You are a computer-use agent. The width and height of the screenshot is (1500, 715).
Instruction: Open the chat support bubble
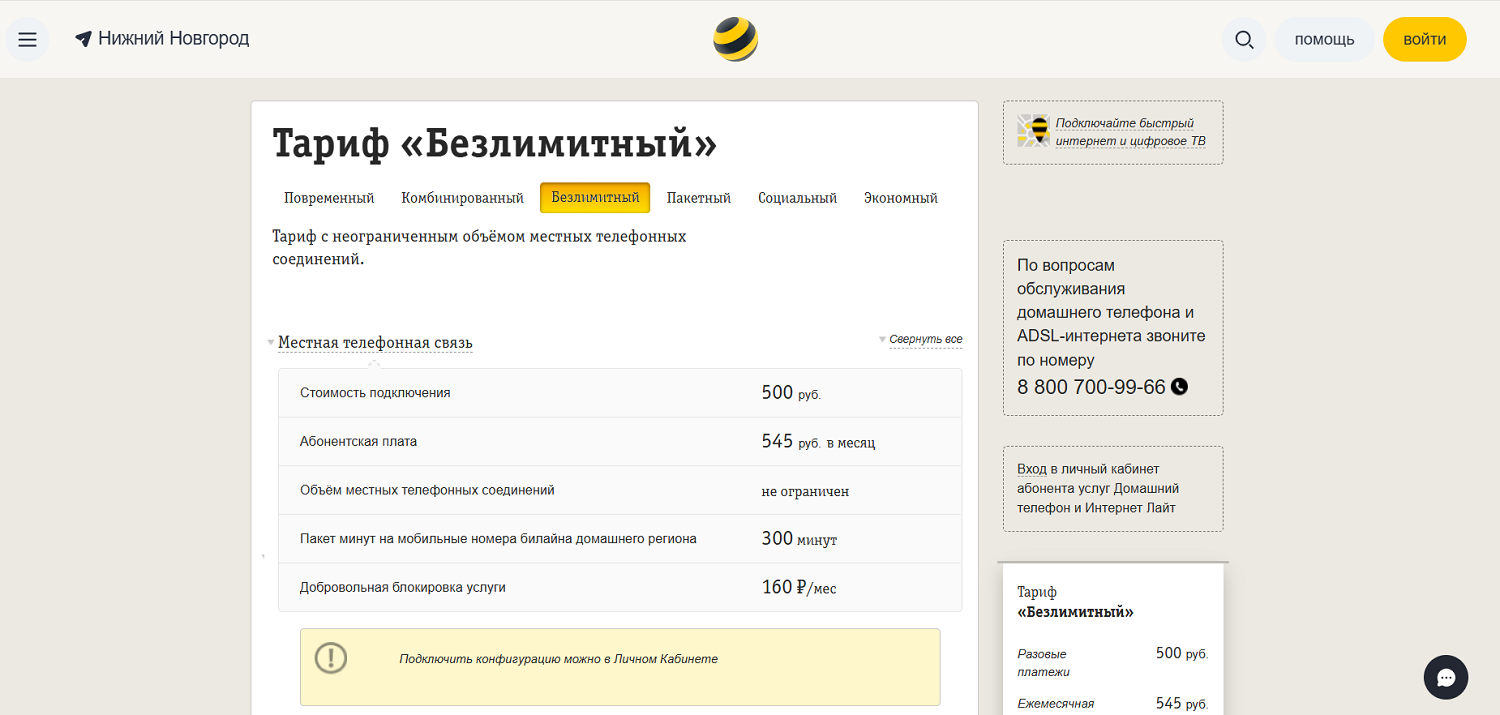(x=1445, y=677)
